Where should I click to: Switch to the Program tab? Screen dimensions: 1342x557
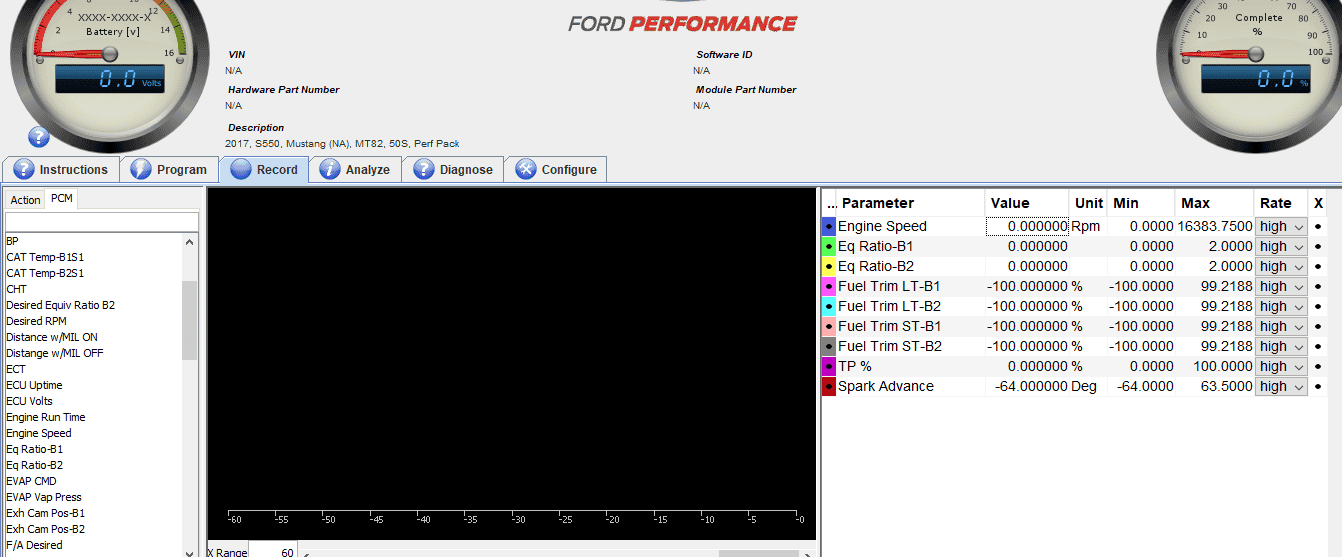click(x=169, y=169)
